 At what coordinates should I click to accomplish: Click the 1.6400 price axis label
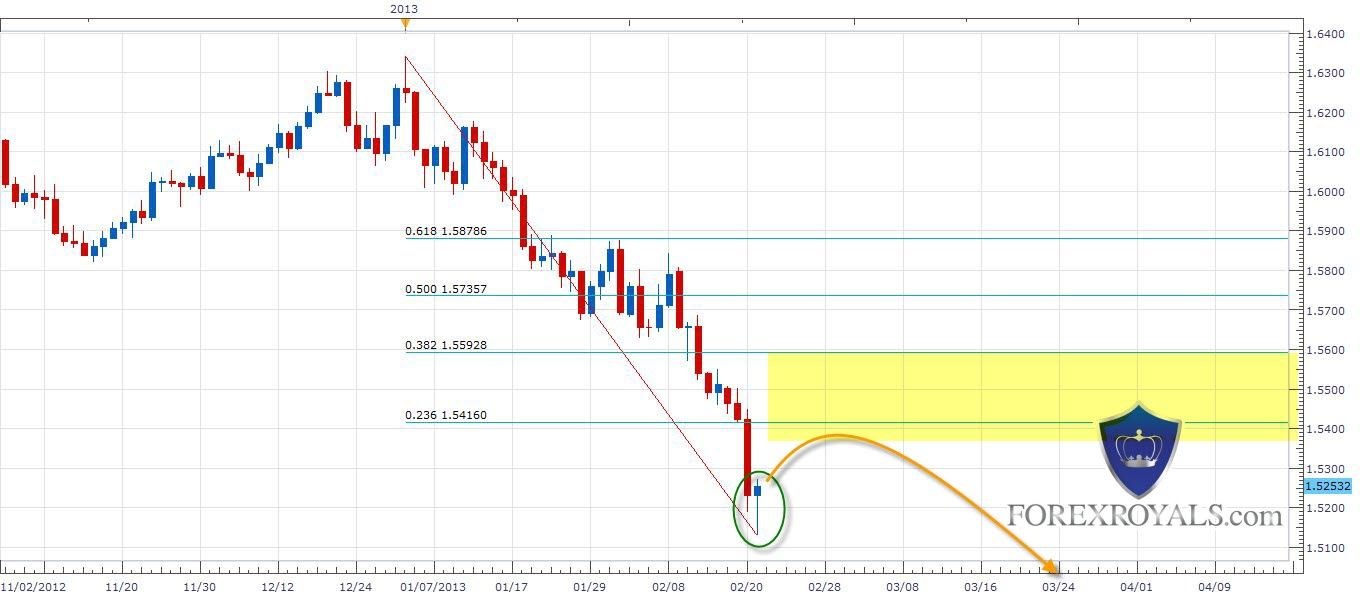coord(1326,34)
